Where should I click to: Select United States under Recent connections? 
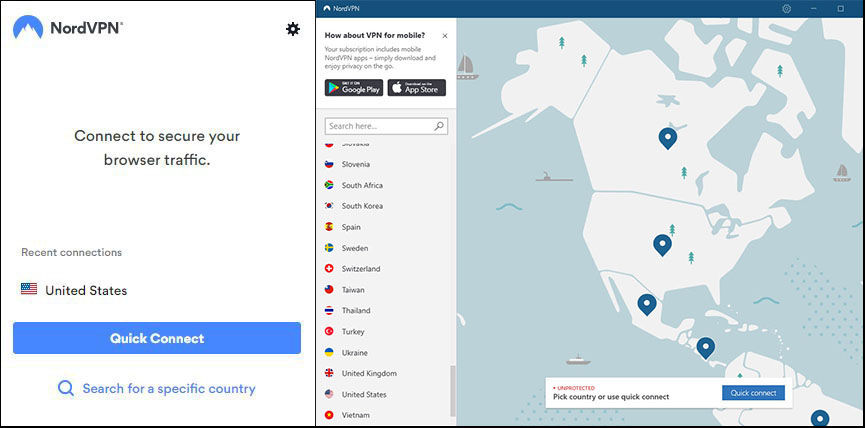click(74, 290)
